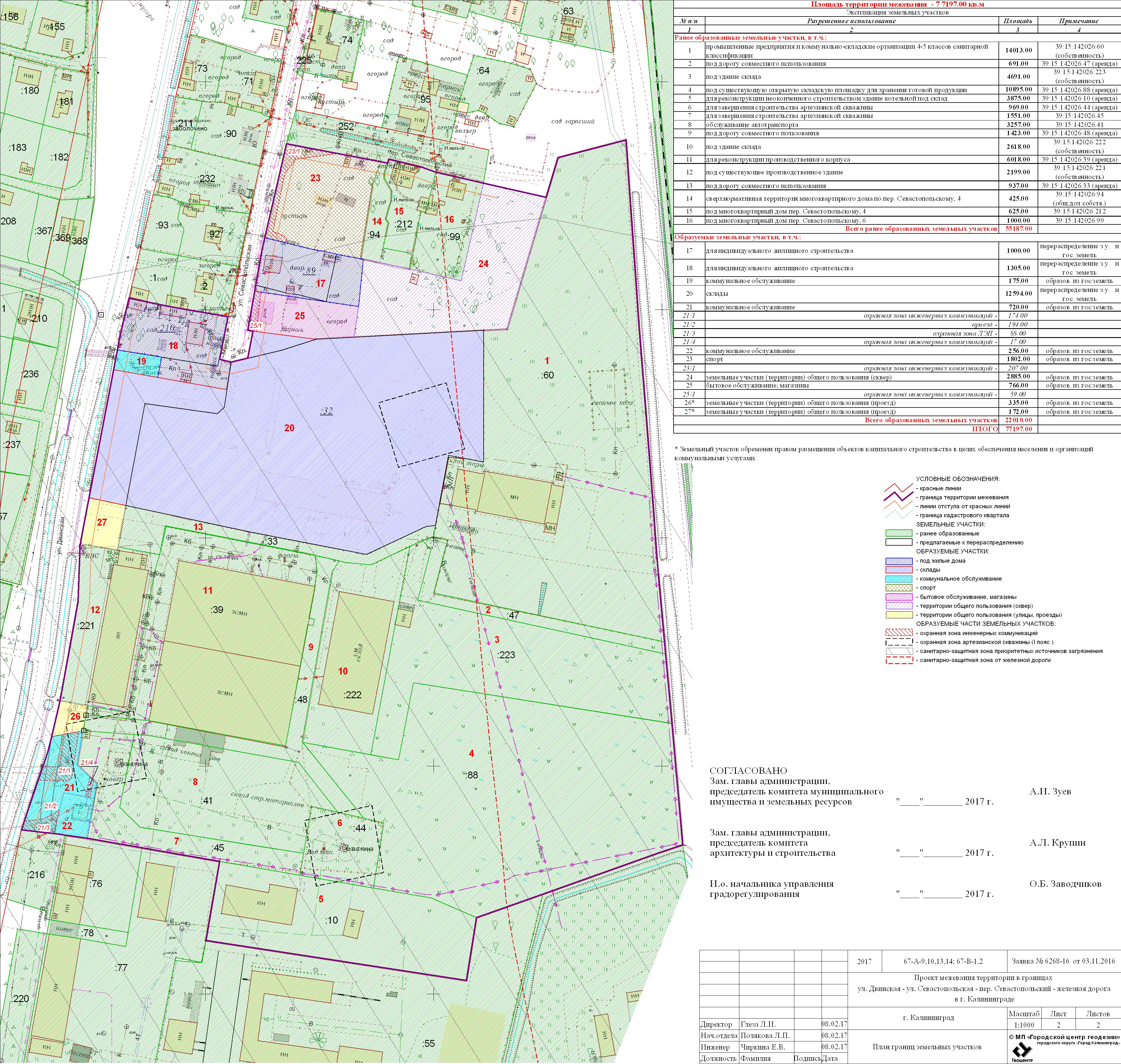Click the survey boundary purple line symbol
The width and height of the screenshot is (1121, 1064).
click(x=899, y=497)
